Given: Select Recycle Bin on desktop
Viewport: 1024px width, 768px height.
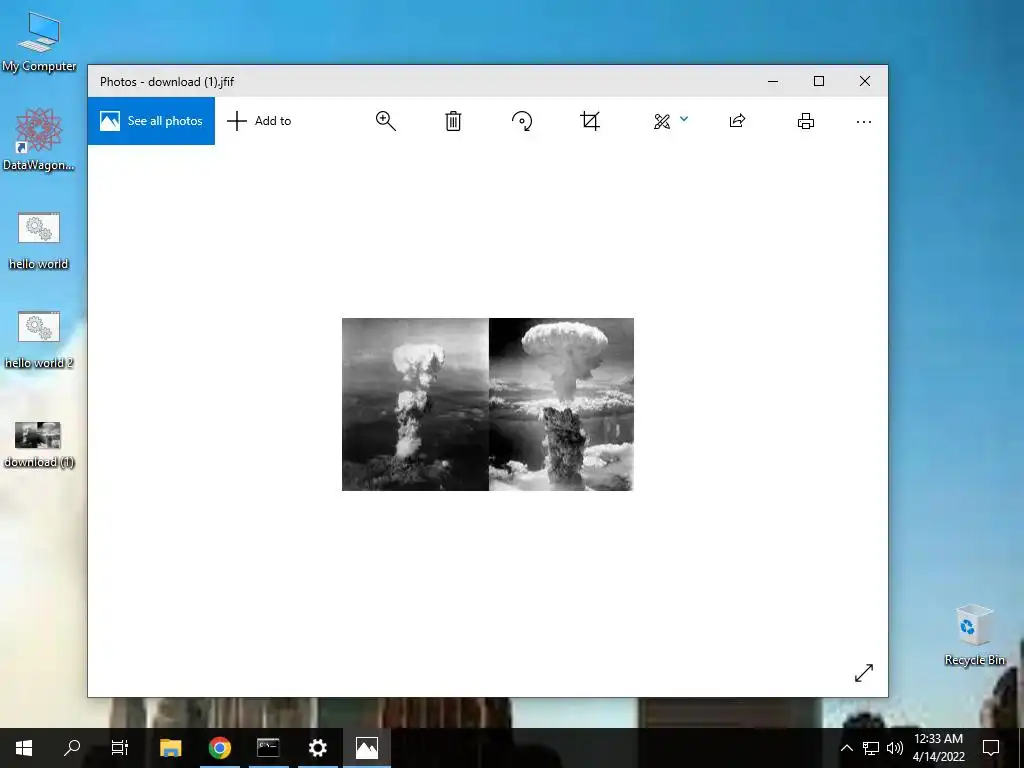Looking at the screenshot, I should [x=974, y=635].
